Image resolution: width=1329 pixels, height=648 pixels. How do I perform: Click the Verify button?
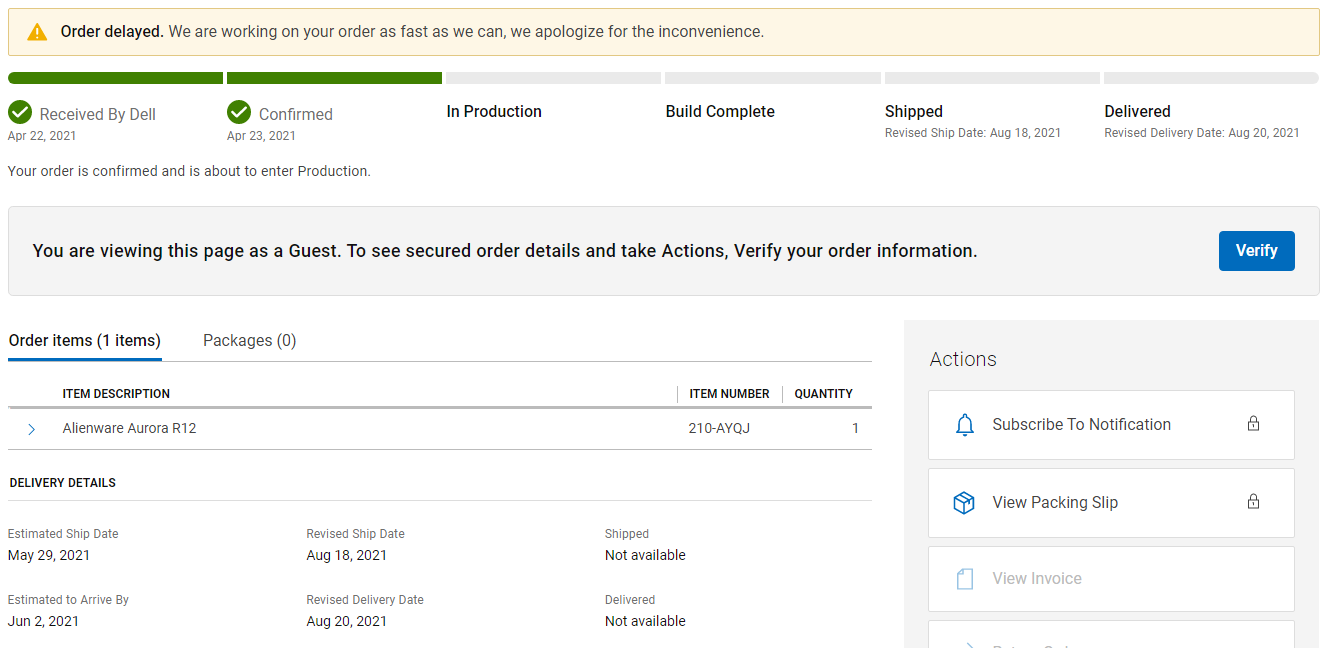1256,251
